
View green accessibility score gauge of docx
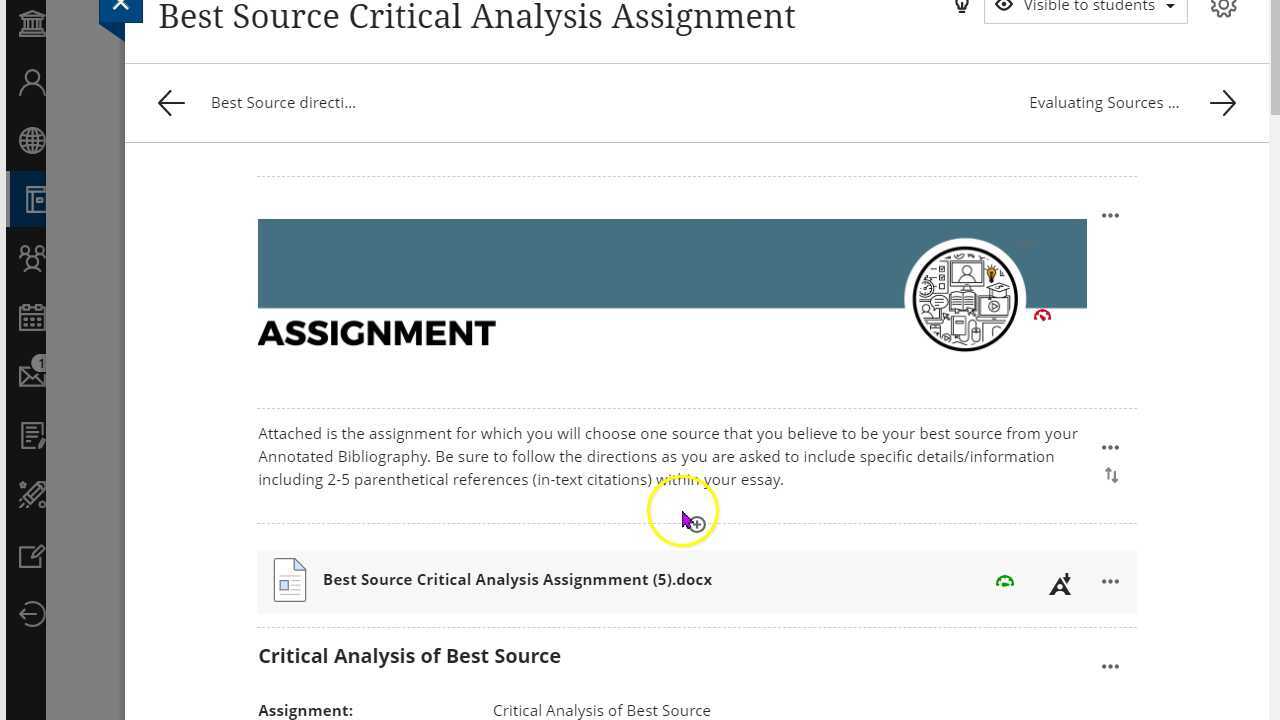pyautogui.click(x=1005, y=581)
